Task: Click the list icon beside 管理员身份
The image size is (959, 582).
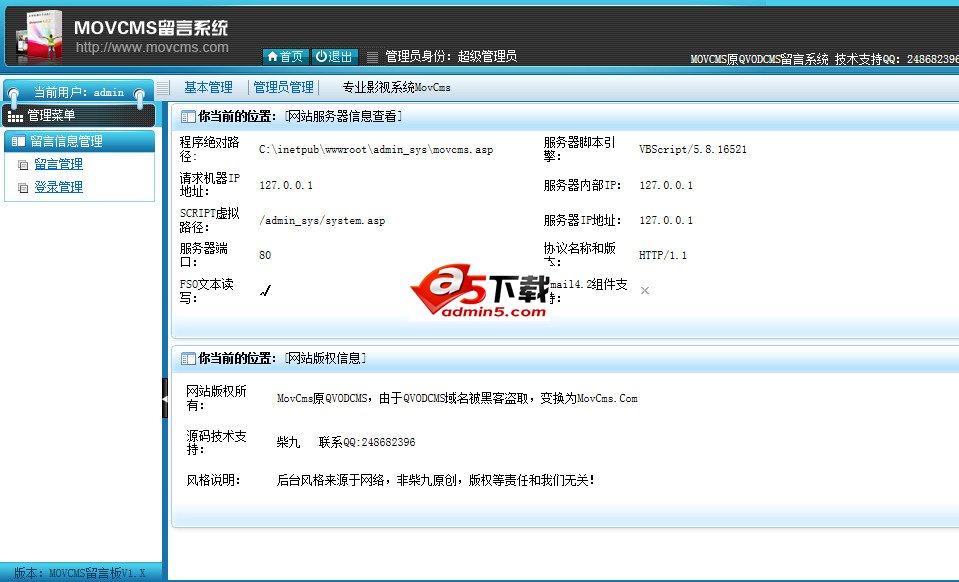Action: [372, 57]
